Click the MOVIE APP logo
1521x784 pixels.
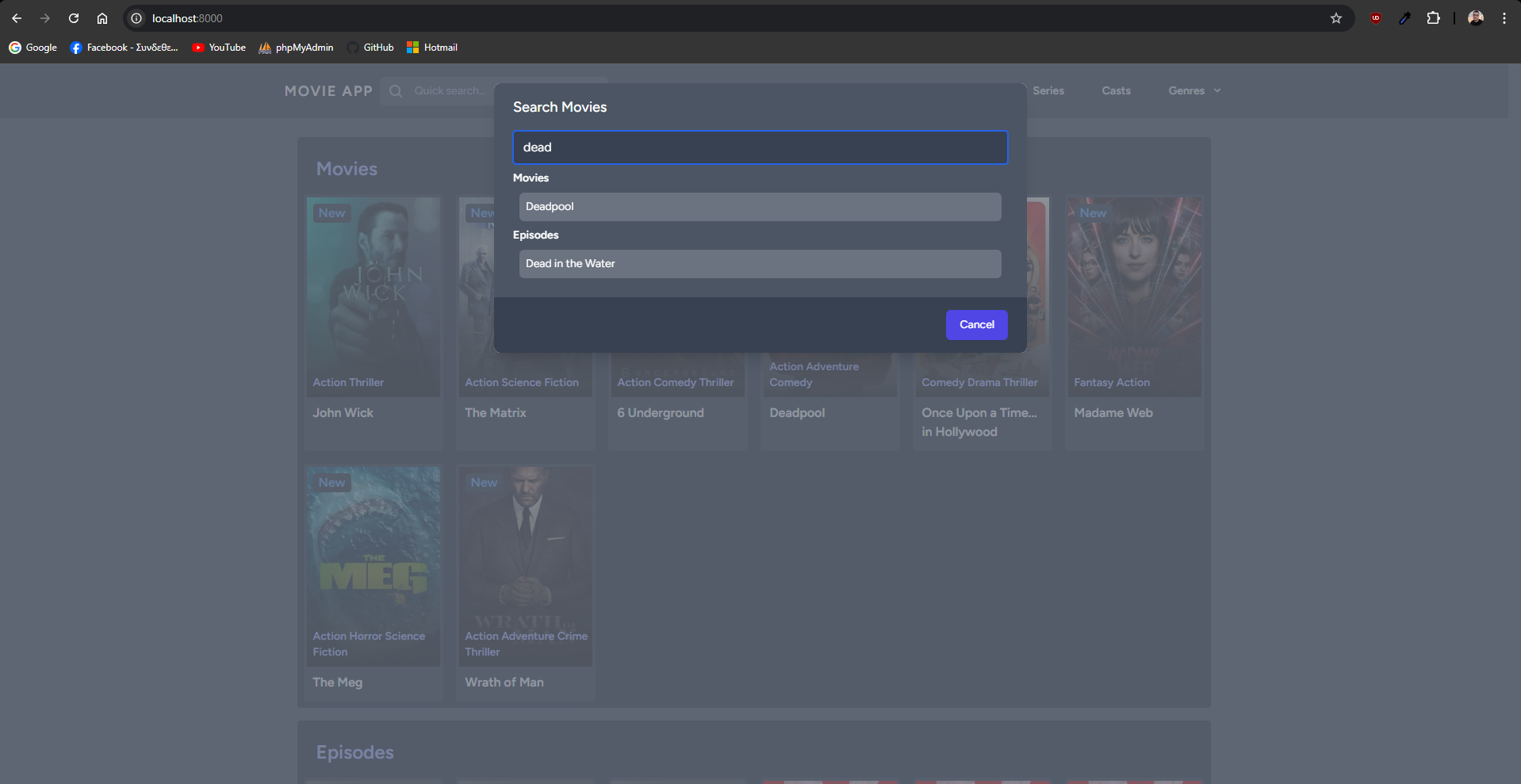328,91
